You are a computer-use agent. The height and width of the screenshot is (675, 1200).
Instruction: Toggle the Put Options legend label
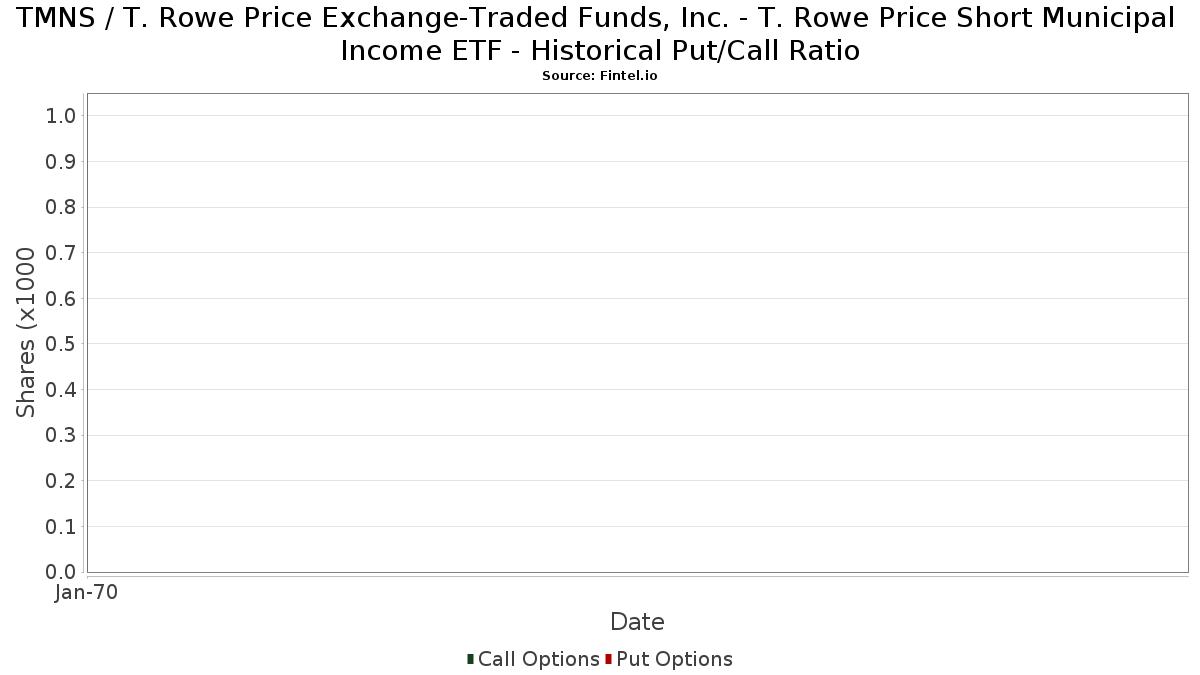674,659
